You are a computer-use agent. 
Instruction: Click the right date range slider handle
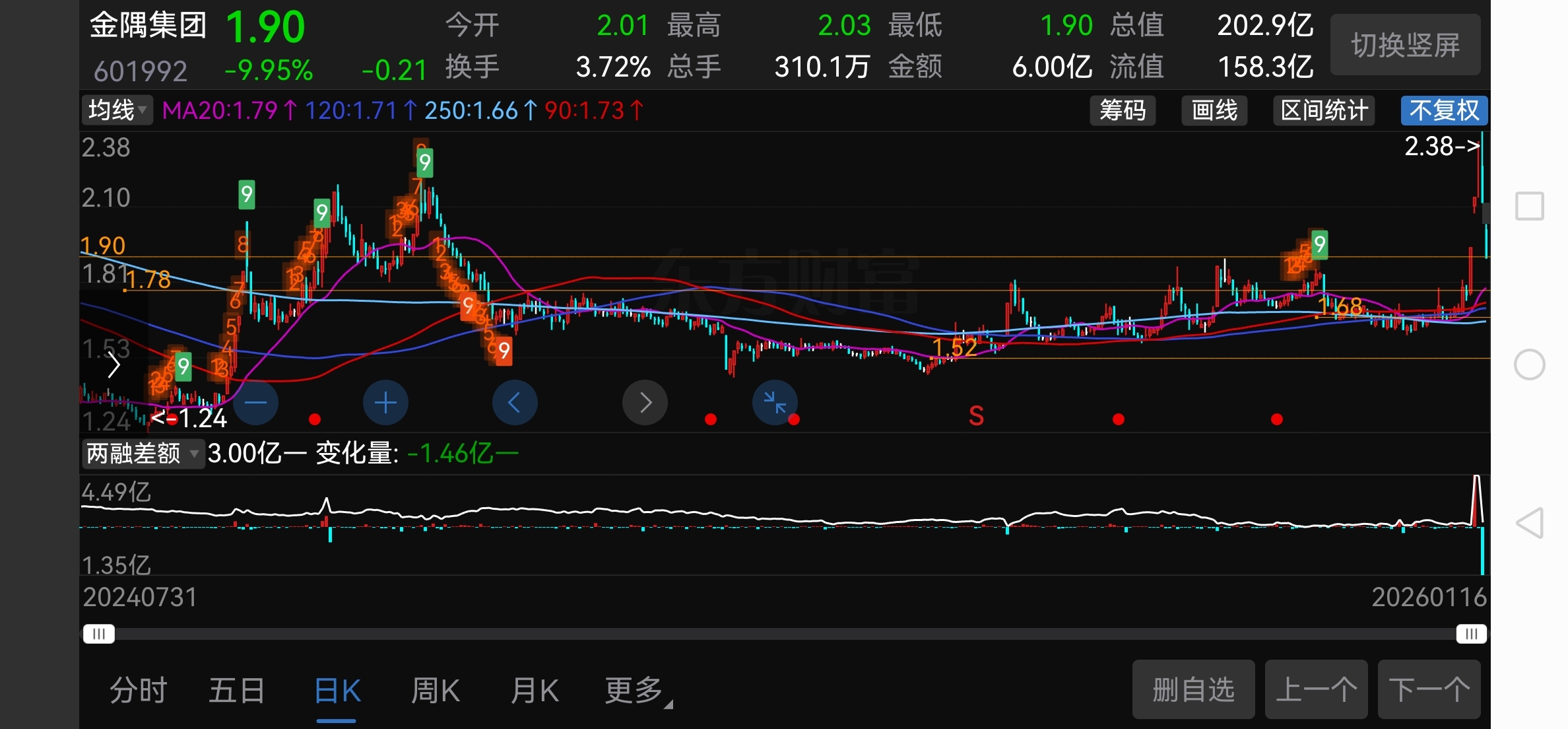[x=1471, y=634]
